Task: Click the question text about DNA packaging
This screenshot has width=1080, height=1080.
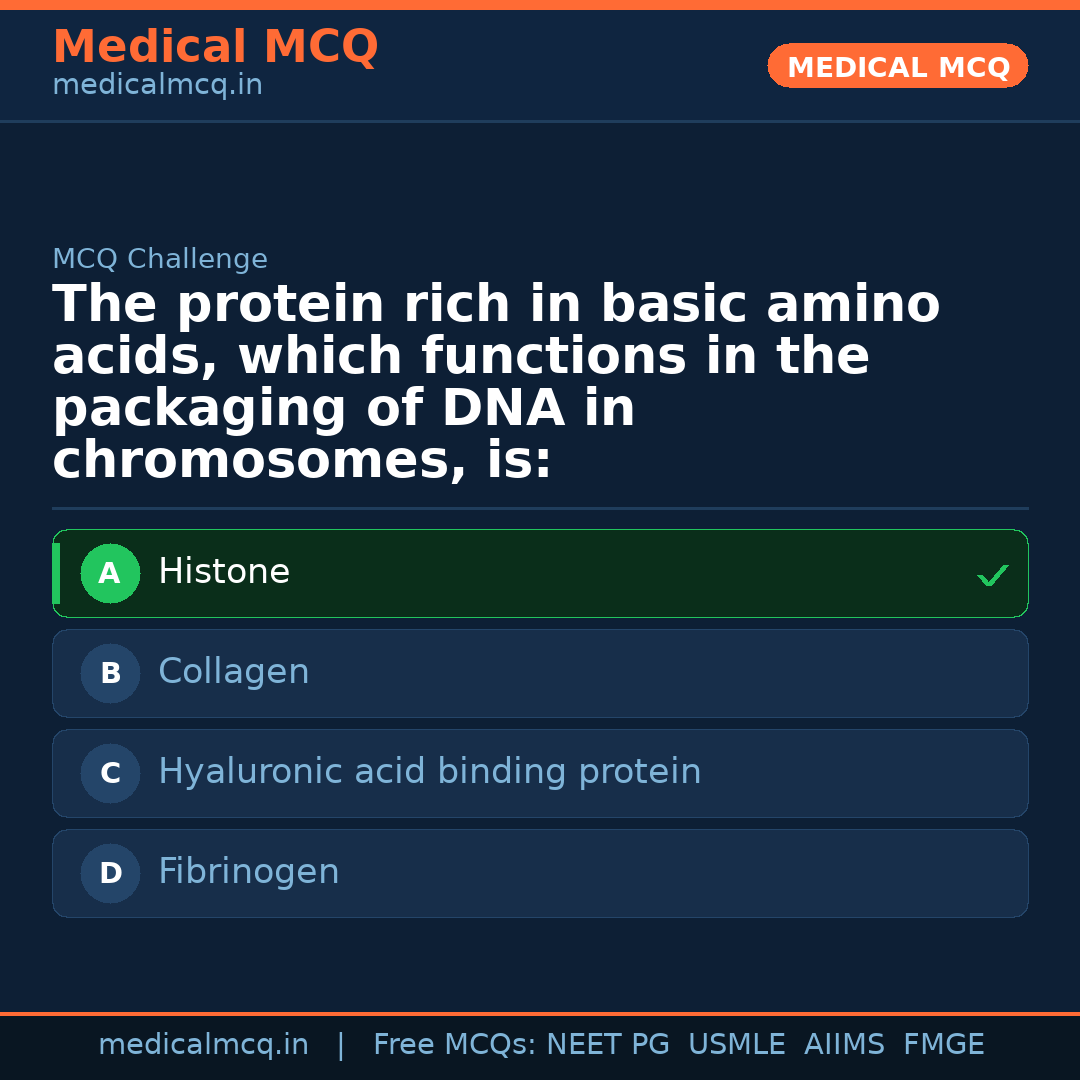Action: (496, 382)
